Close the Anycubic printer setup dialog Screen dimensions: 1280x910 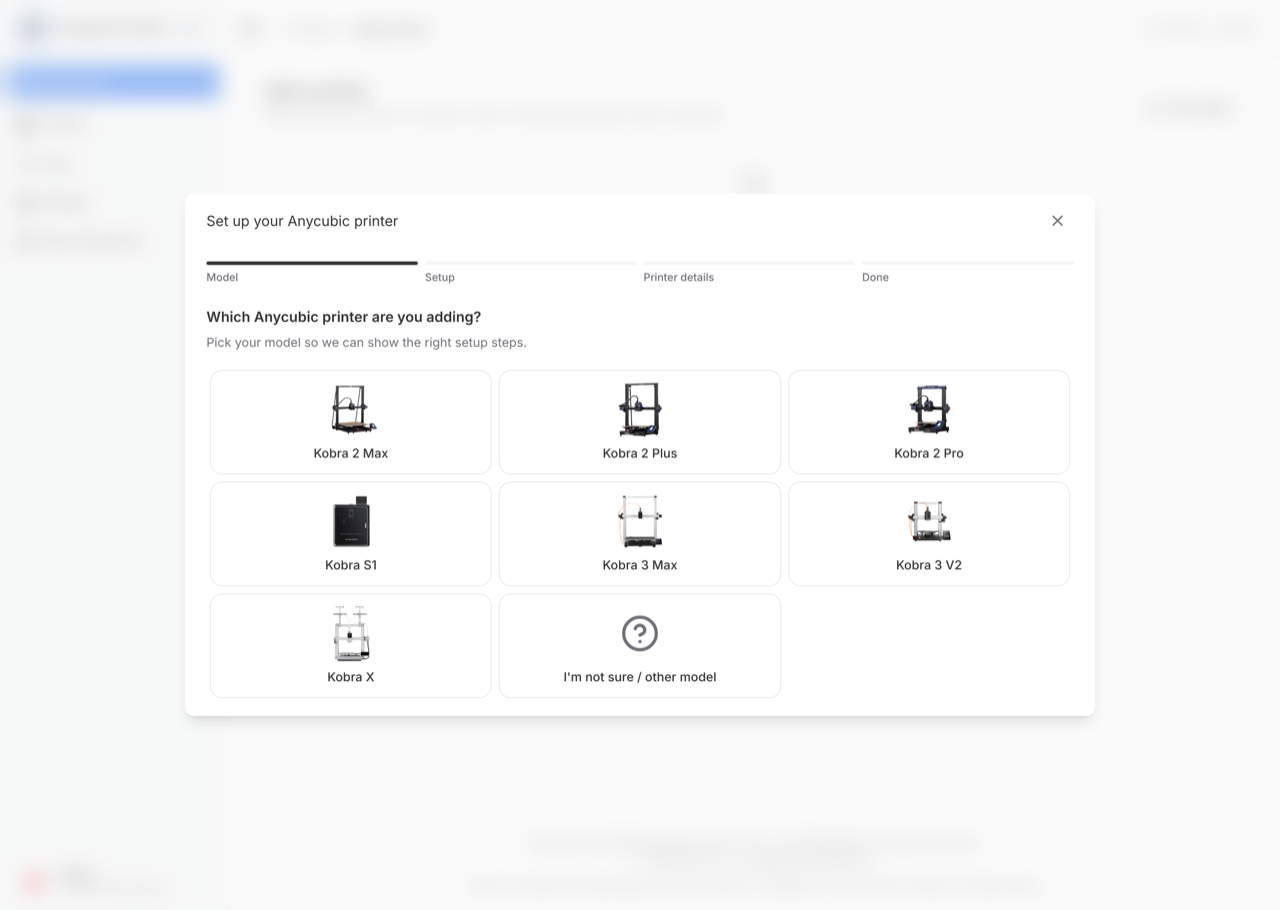point(1057,221)
